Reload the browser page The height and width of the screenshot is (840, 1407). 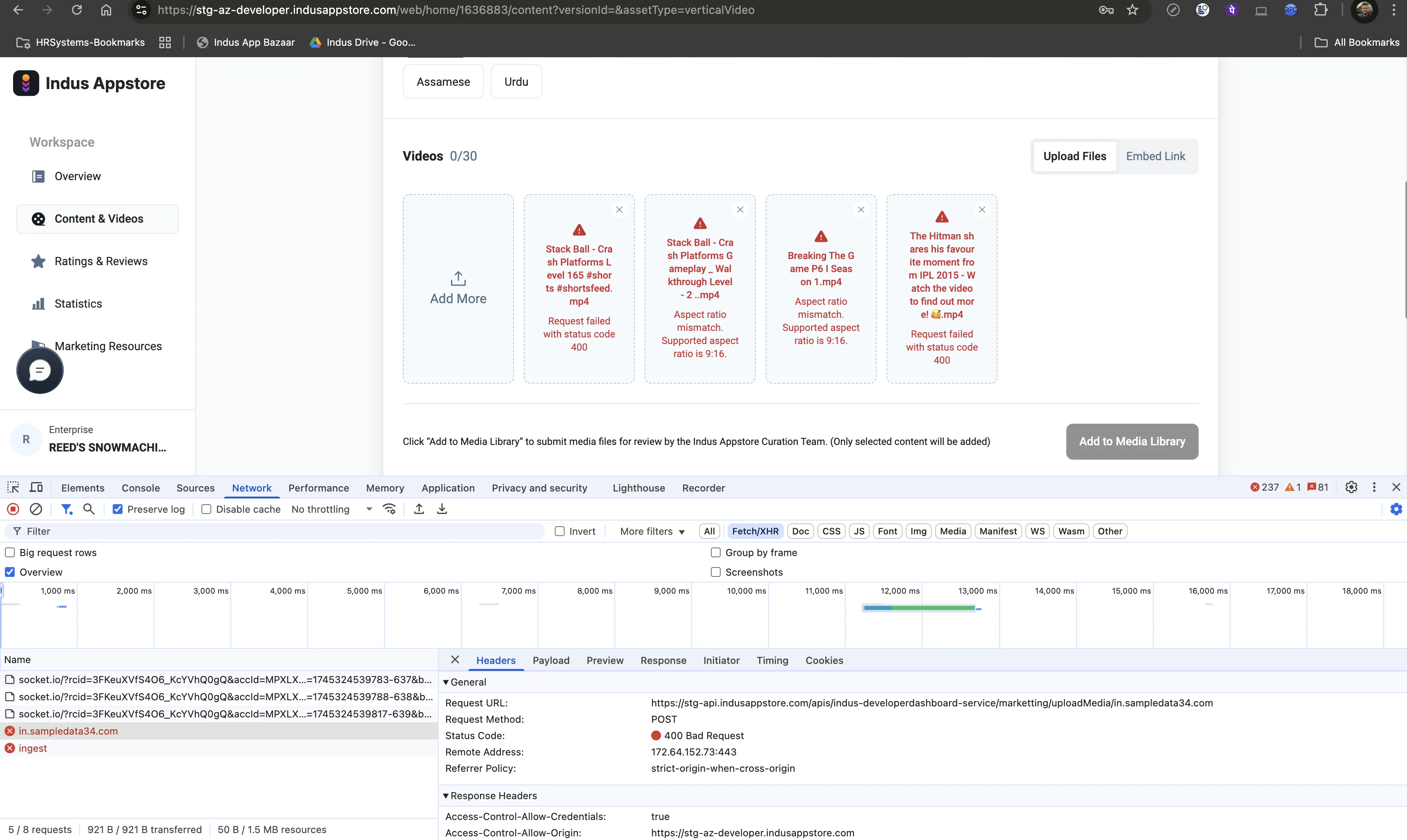(76, 10)
